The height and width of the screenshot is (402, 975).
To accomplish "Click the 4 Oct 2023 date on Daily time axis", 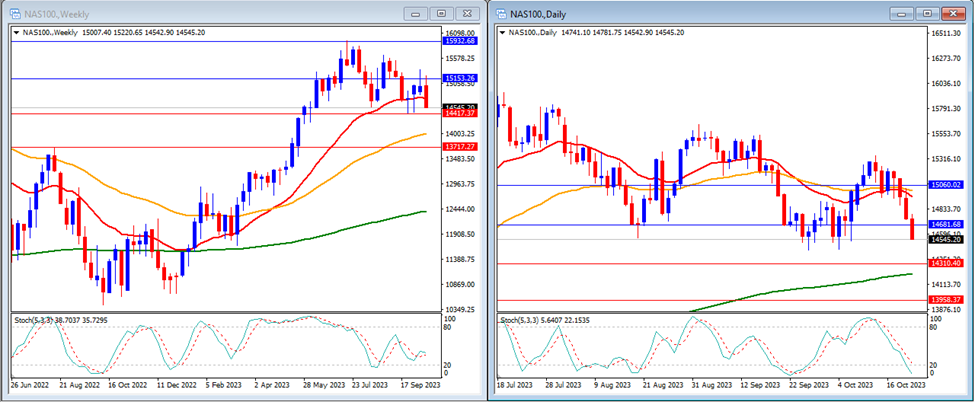I will [x=855, y=385].
